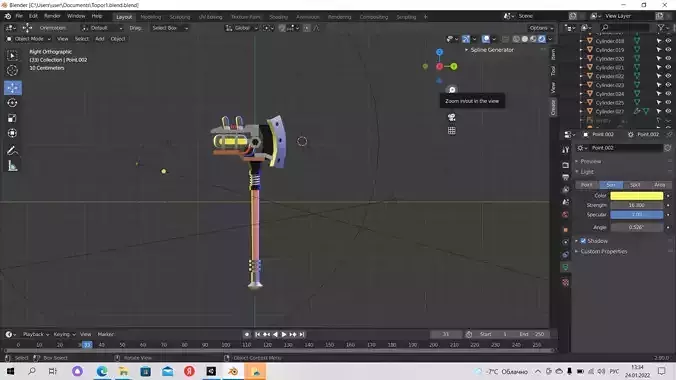Viewport: 676px width, 380px height.
Task: Hide Cylinder.020 with its eye icon
Action: click(668, 59)
